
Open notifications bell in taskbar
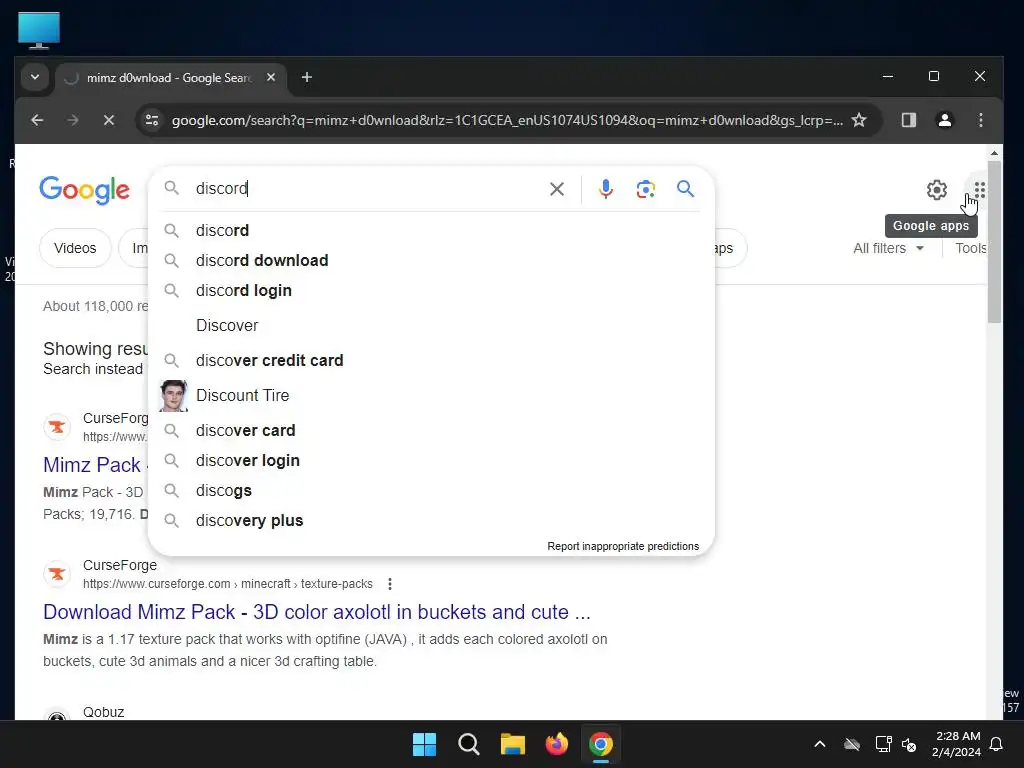click(x=996, y=744)
